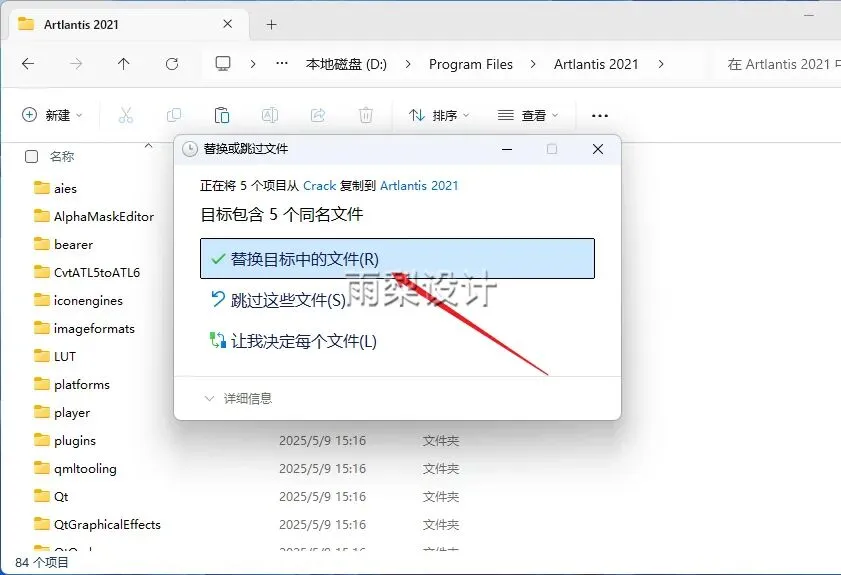Click the date cell of plugins row
The width and height of the screenshot is (841, 575).
(x=322, y=440)
